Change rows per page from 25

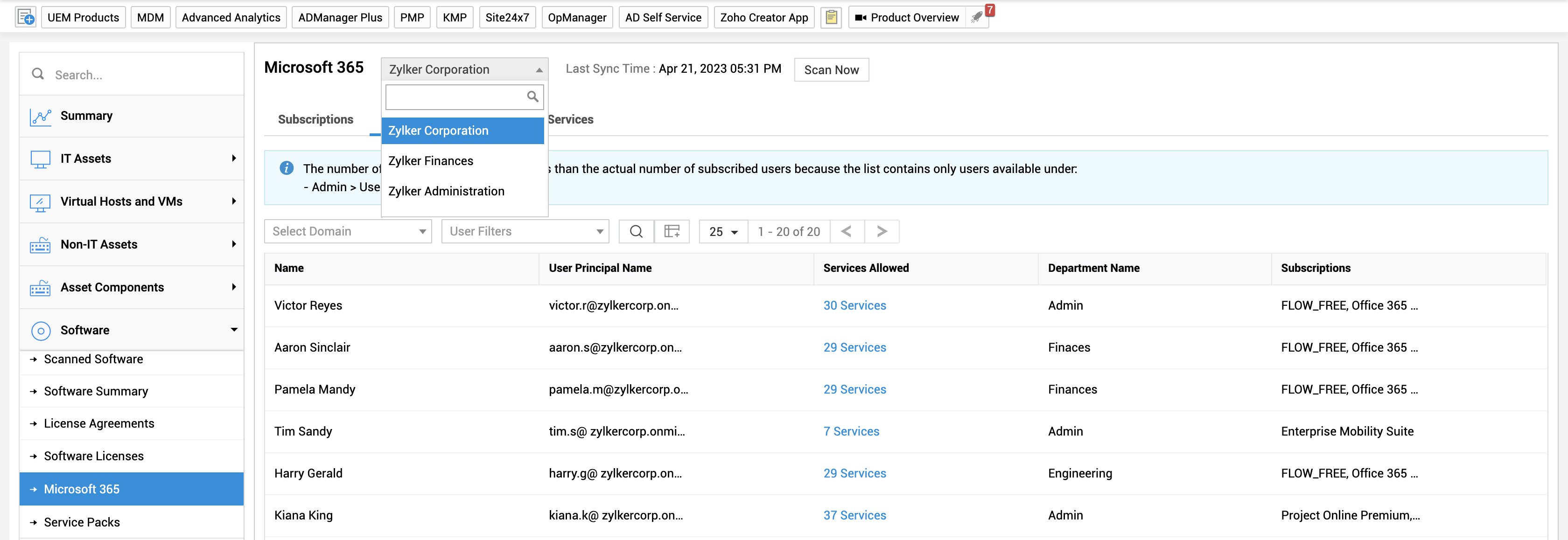click(x=723, y=232)
